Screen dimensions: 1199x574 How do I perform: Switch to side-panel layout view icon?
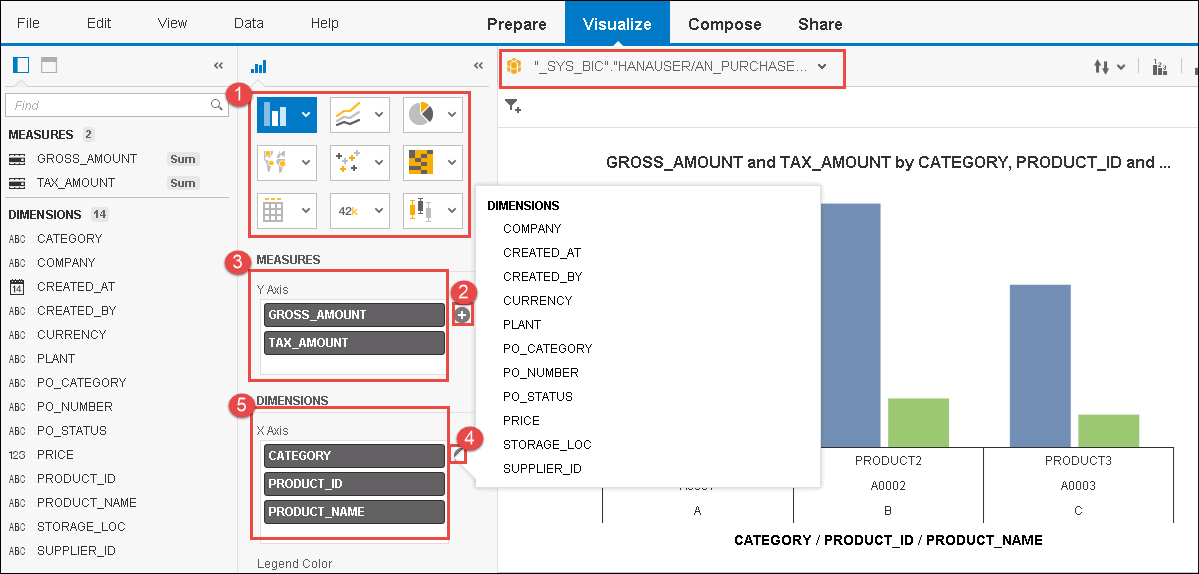coord(21,65)
